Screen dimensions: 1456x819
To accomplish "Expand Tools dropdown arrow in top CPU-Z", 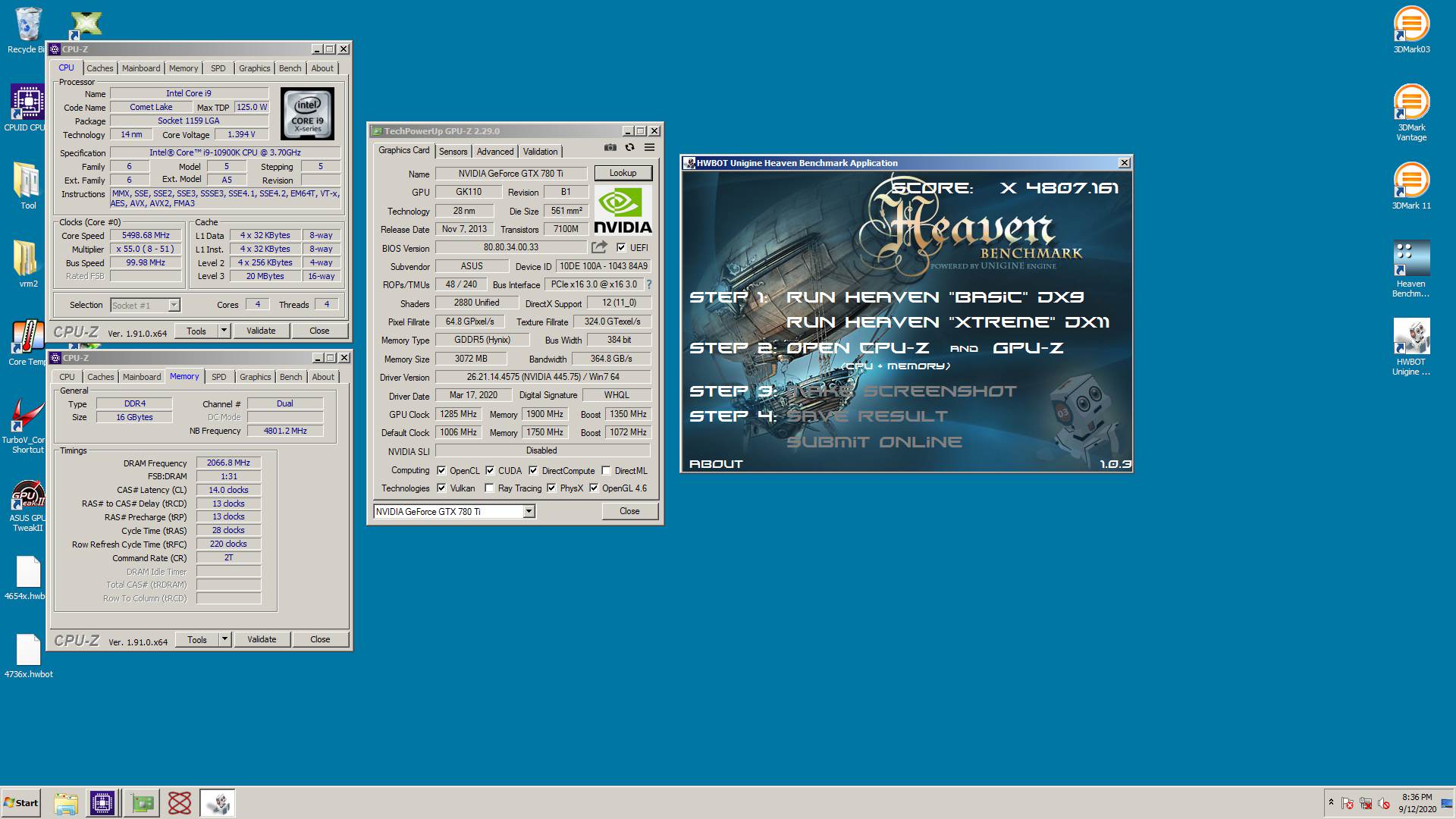I will (224, 331).
